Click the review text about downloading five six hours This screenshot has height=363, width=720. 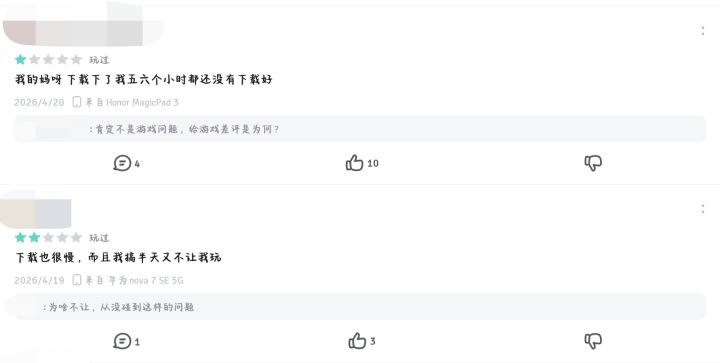coord(144,79)
